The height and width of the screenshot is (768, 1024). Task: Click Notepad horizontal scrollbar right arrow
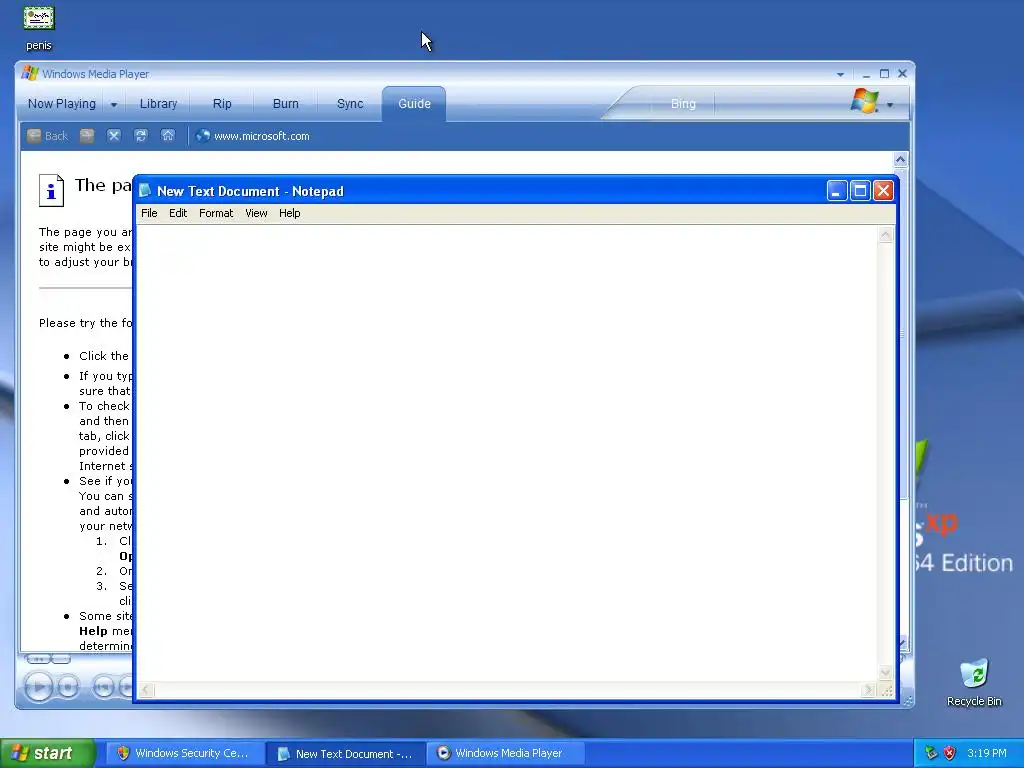tap(869, 690)
